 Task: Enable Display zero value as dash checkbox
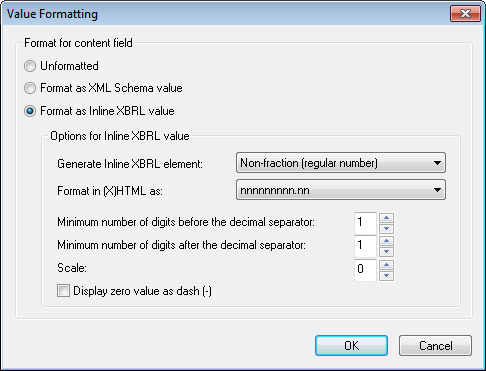click(63, 291)
